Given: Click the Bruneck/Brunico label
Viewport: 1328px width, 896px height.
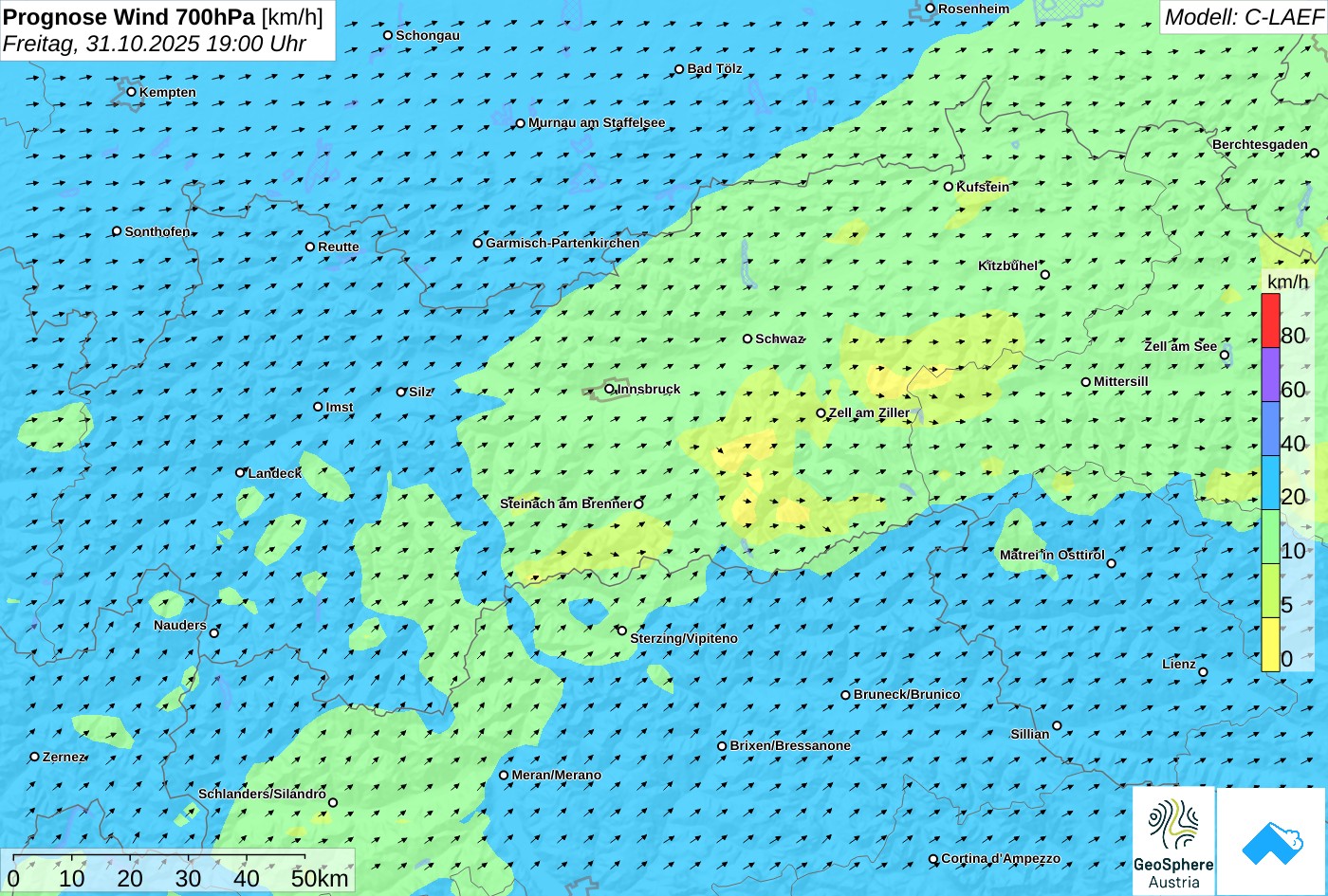Looking at the screenshot, I should click(x=907, y=694).
